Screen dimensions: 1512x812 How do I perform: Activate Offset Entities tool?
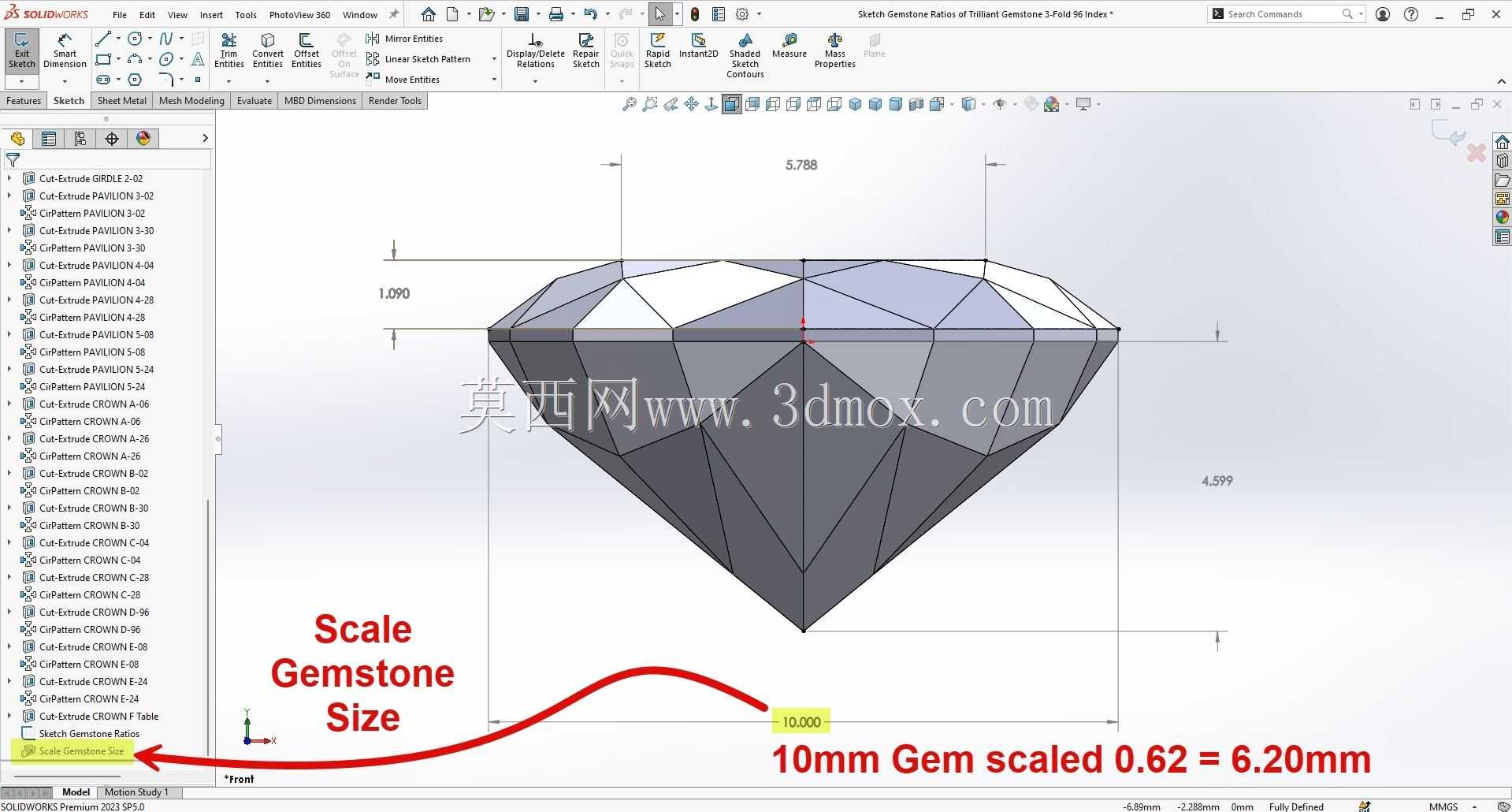click(x=306, y=51)
